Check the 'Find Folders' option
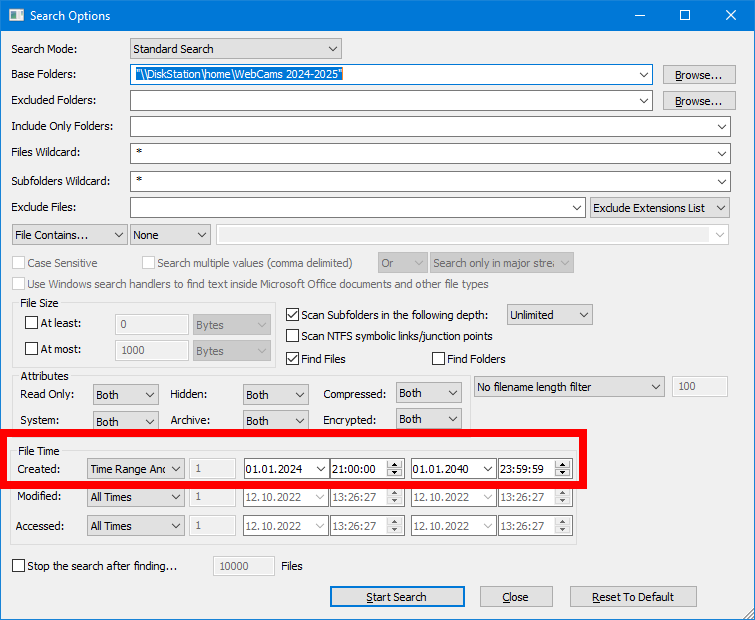Viewport: 755px width, 620px height. coord(438,359)
